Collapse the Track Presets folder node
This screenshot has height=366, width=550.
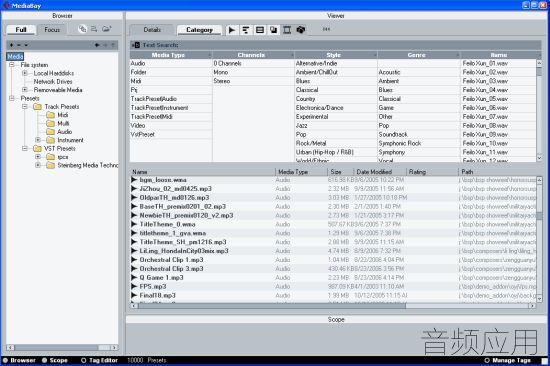point(25,107)
